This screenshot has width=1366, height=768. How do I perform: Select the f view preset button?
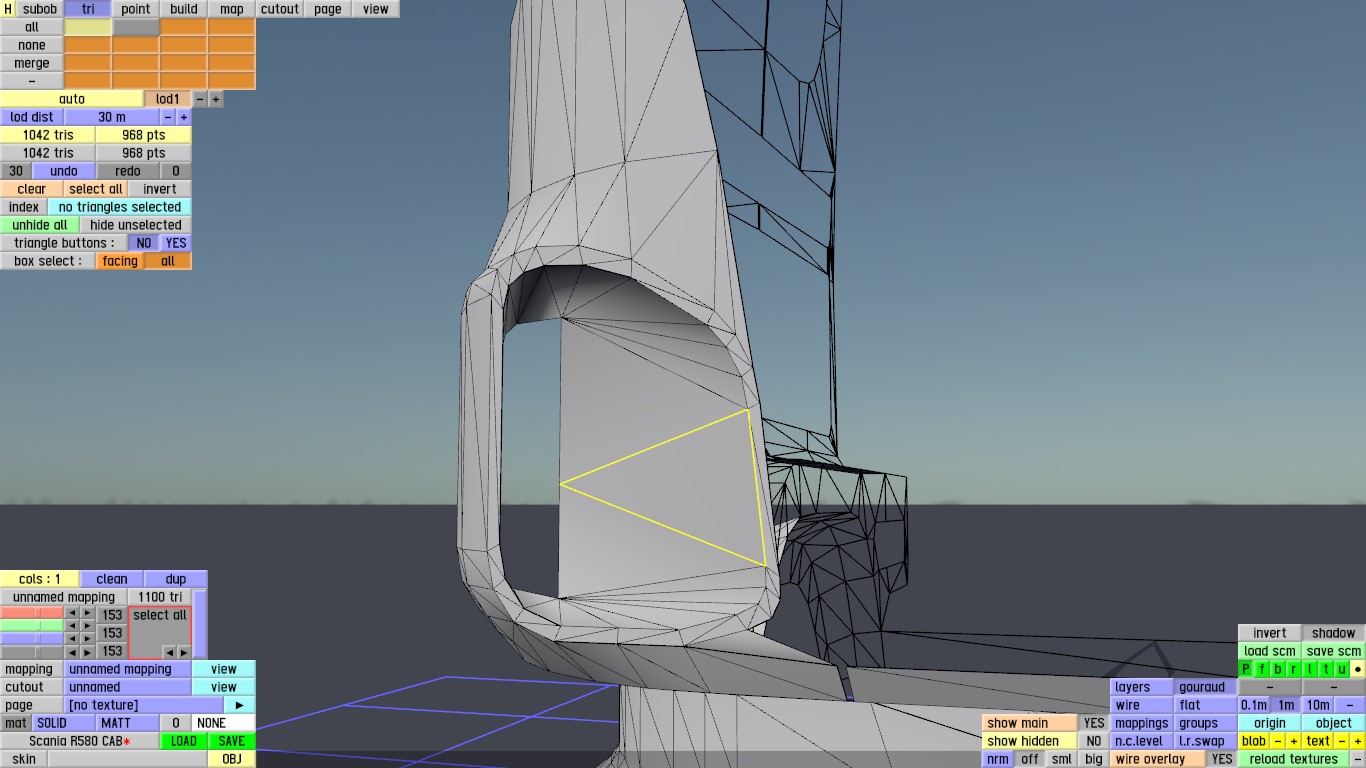pyautogui.click(x=1262, y=669)
